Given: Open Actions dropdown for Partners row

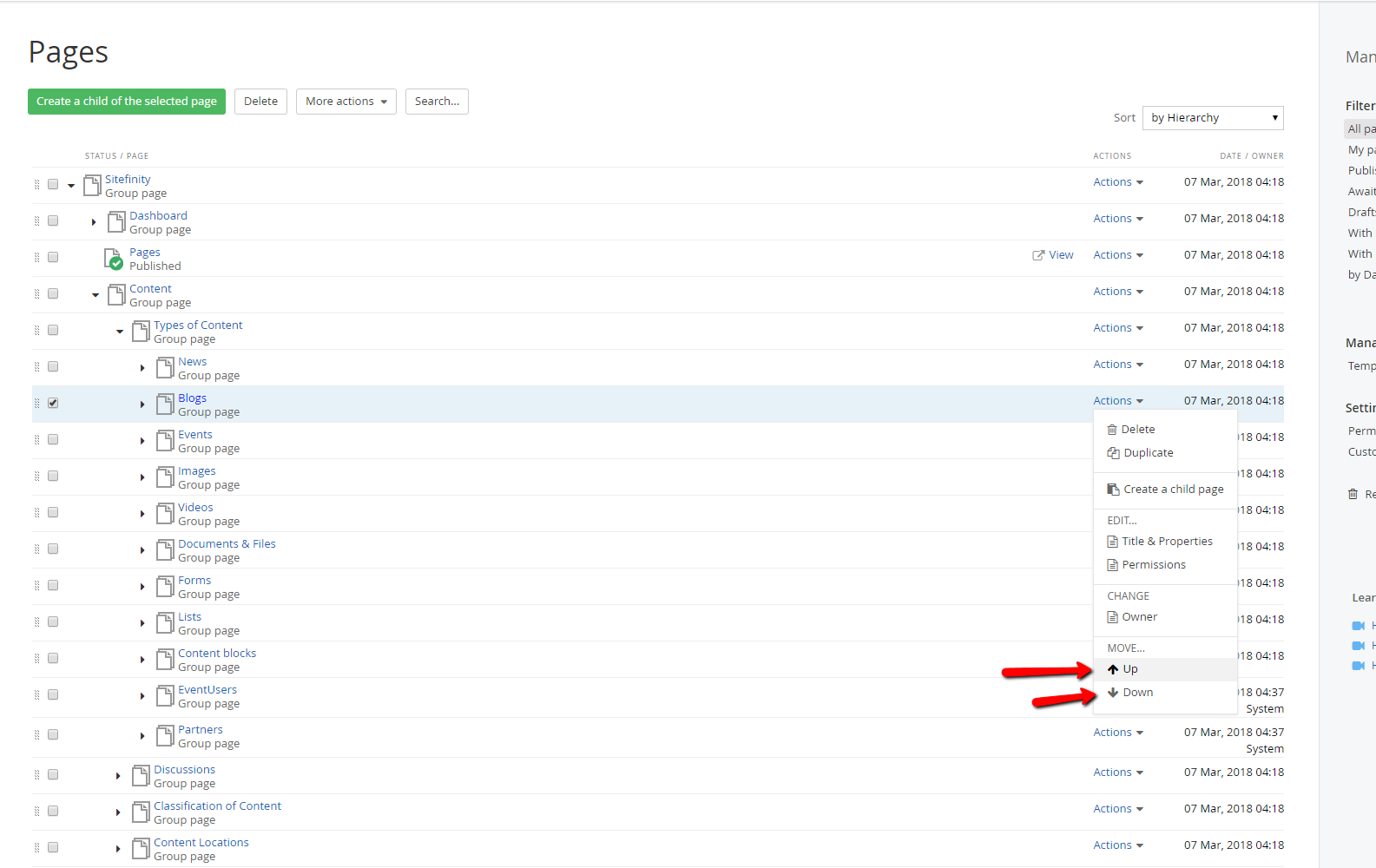Looking at the screenshot, I should pos(1118,733).
